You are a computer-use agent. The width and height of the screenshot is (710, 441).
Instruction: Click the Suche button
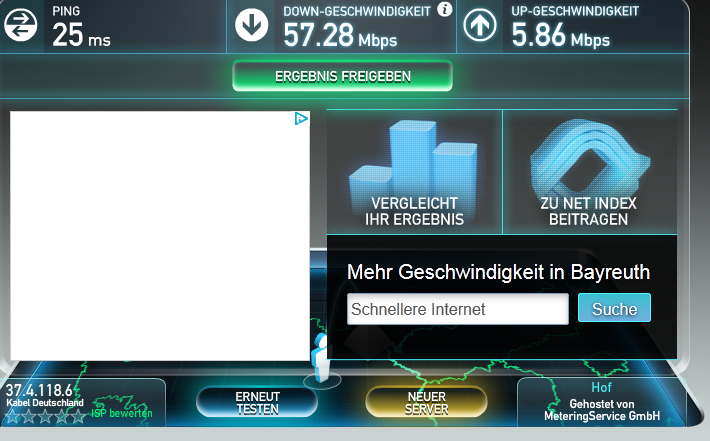614,308
